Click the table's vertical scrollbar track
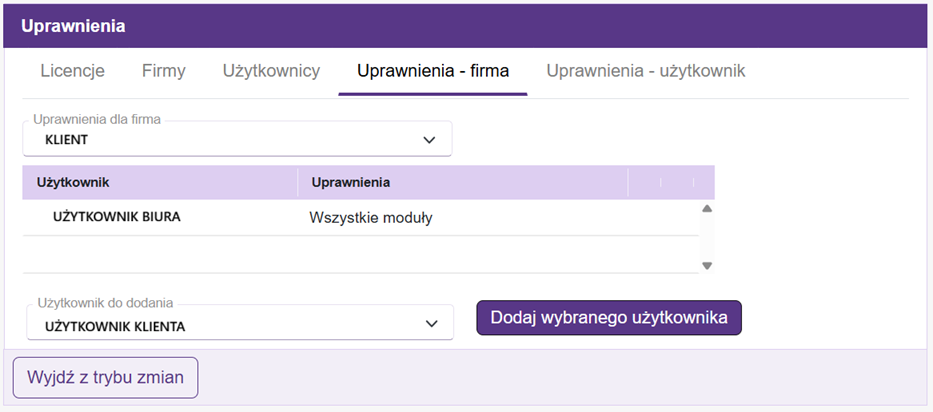The image size is (933, 412). (707, 238)
